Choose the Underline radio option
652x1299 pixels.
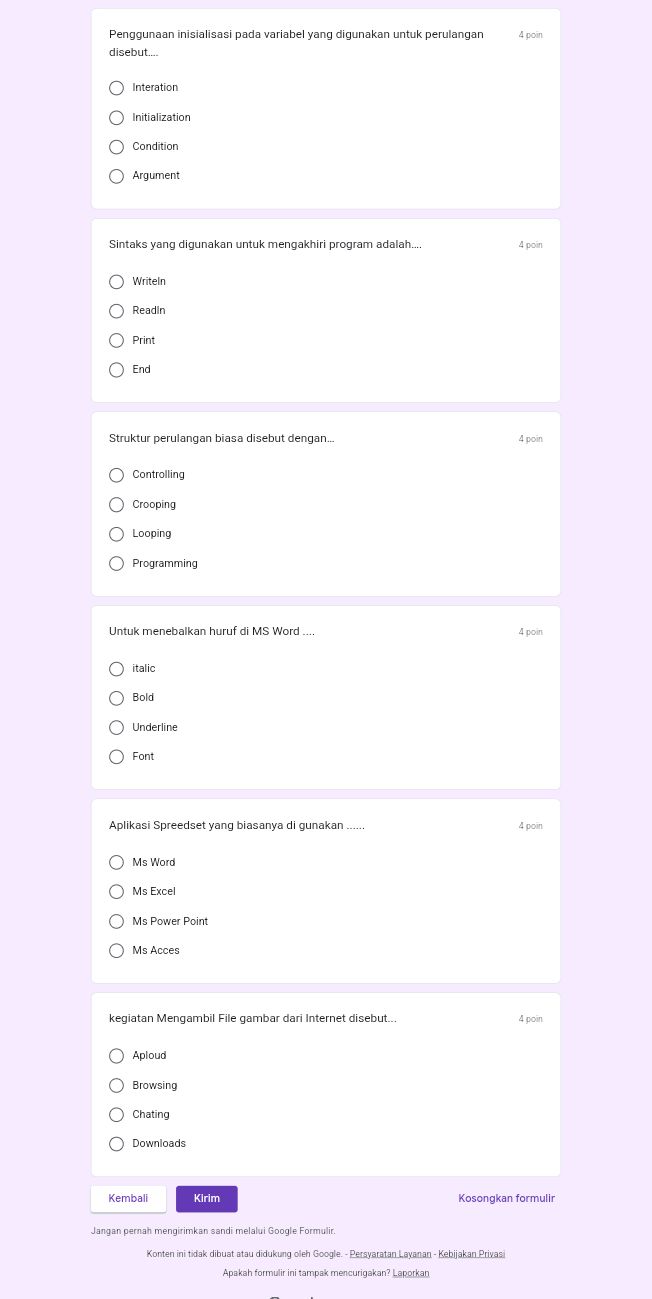click(x=116, y=728)
